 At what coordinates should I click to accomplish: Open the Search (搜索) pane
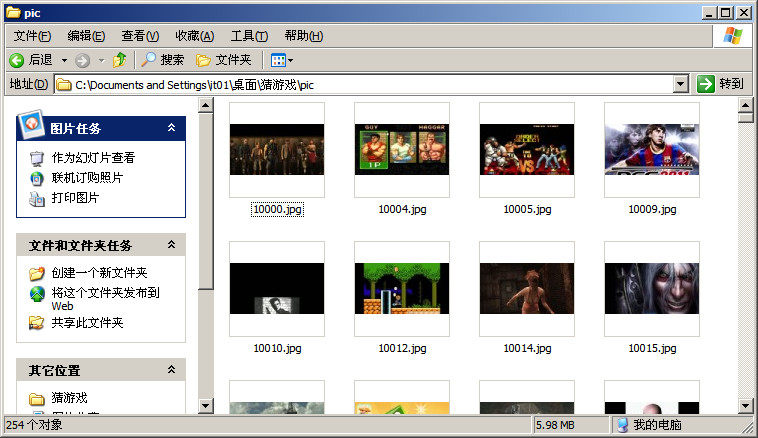coord(163,60)
